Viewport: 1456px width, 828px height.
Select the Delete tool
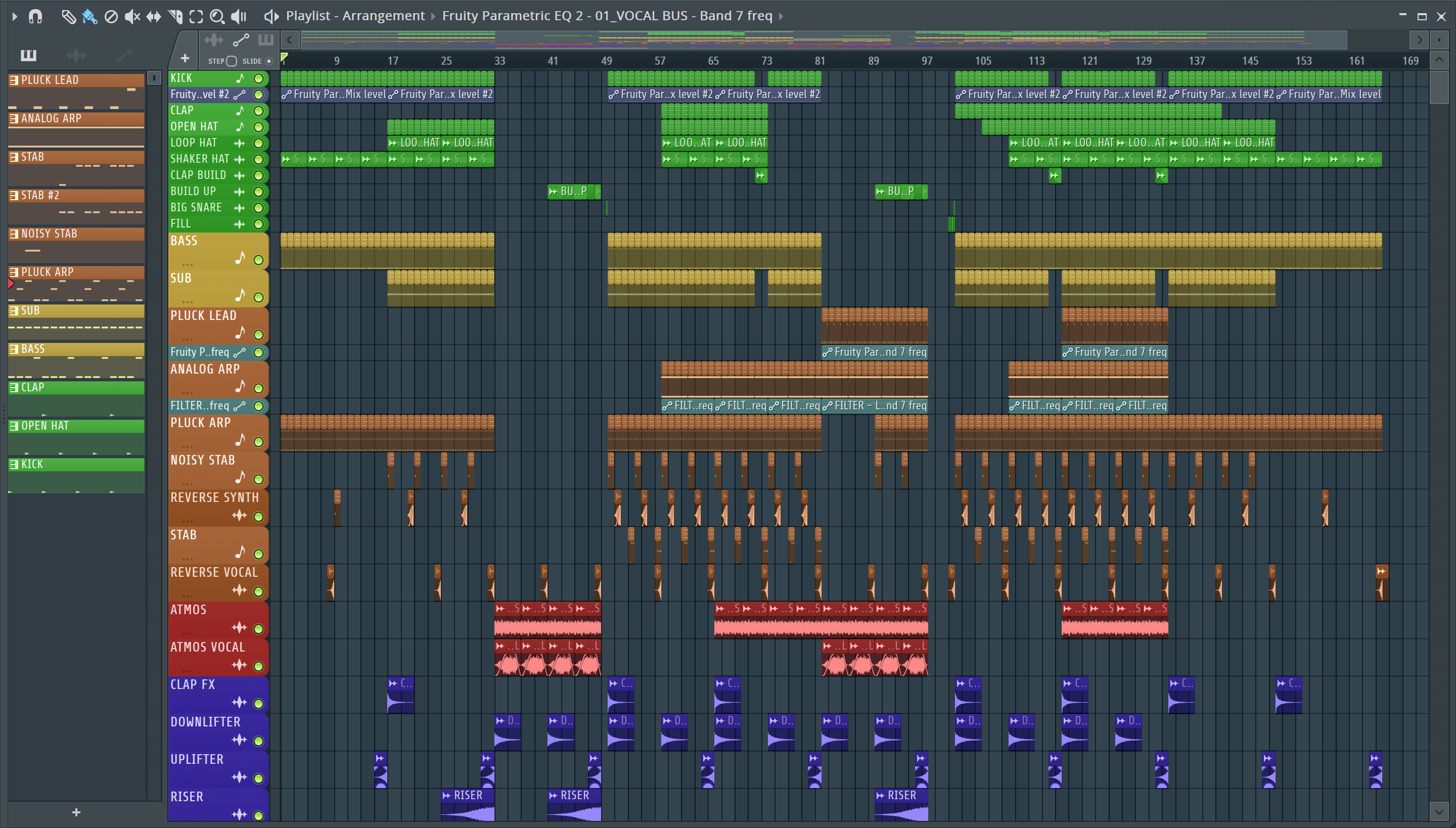click(111, 16)
